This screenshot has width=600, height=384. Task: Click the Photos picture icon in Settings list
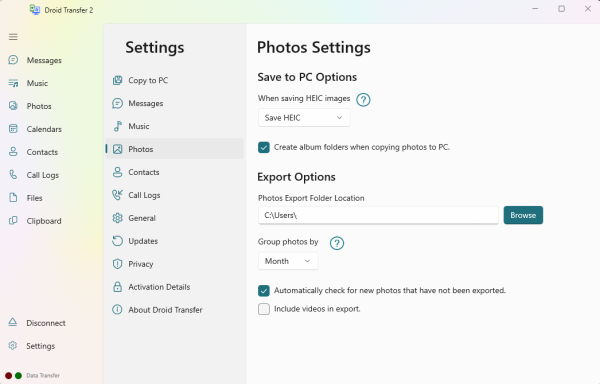coord(117,149)
